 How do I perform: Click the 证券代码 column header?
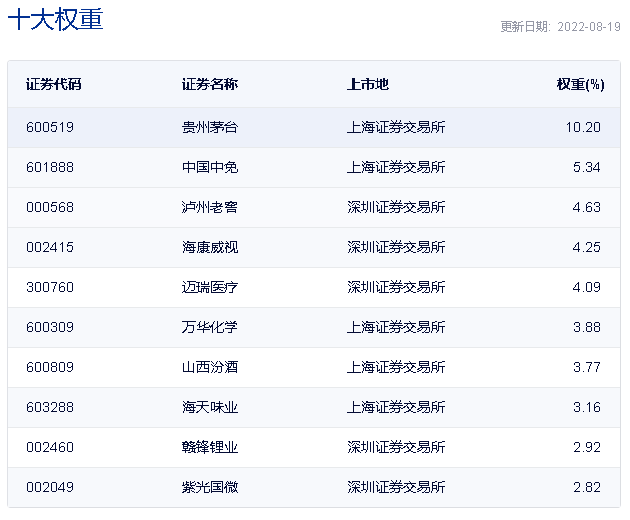click(54, 84)
